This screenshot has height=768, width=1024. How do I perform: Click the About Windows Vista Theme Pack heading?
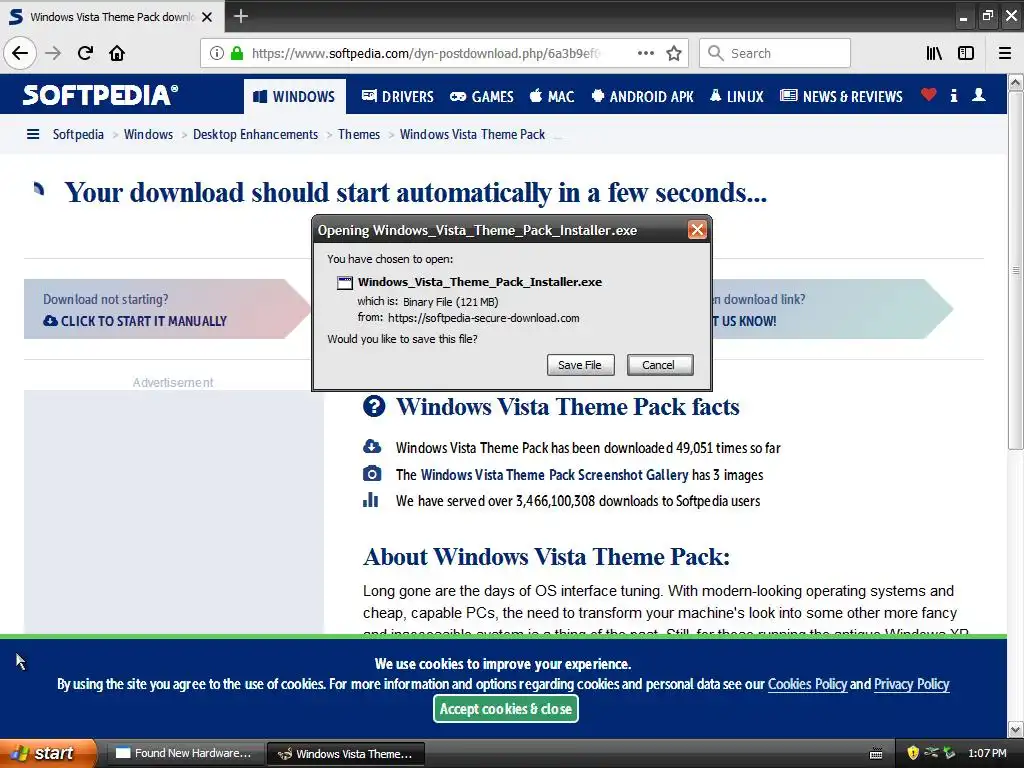tap(546, 556)
